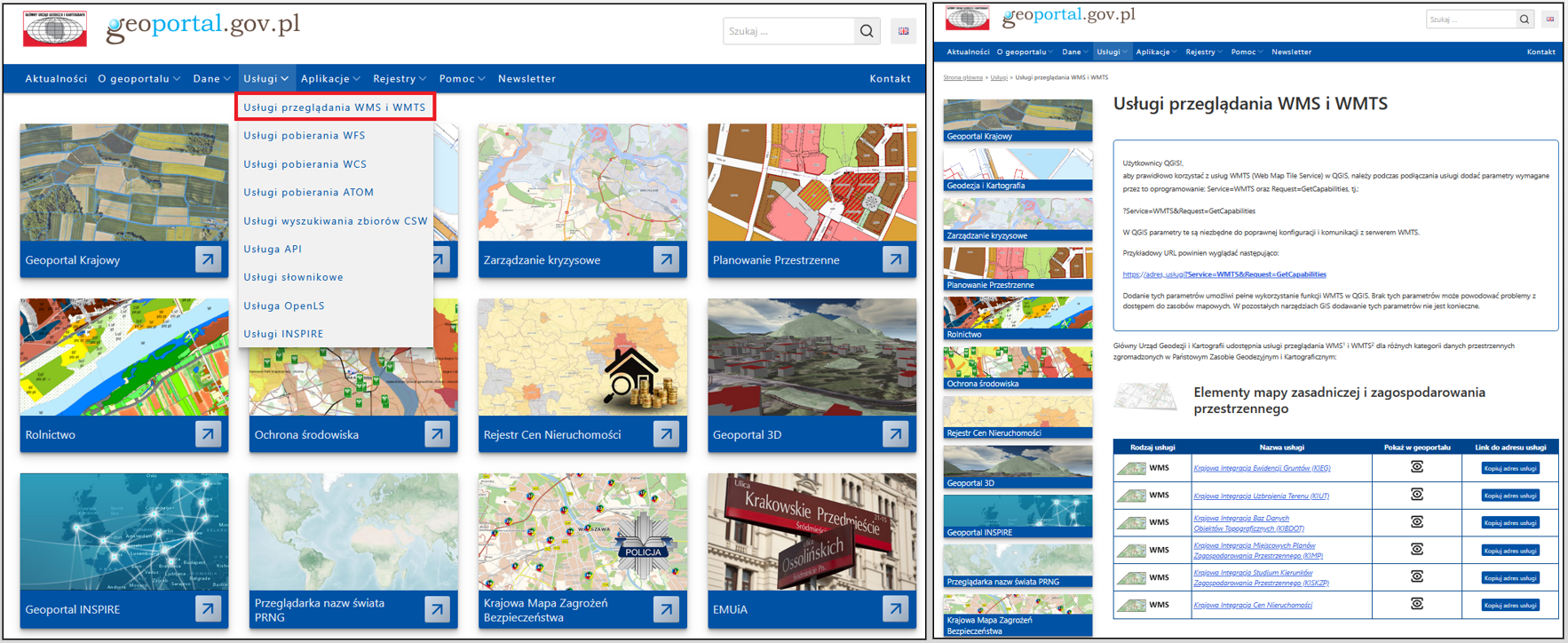Click the arrow icon on Planowanie Przestrzenne tile

click(x=895, y=260)
